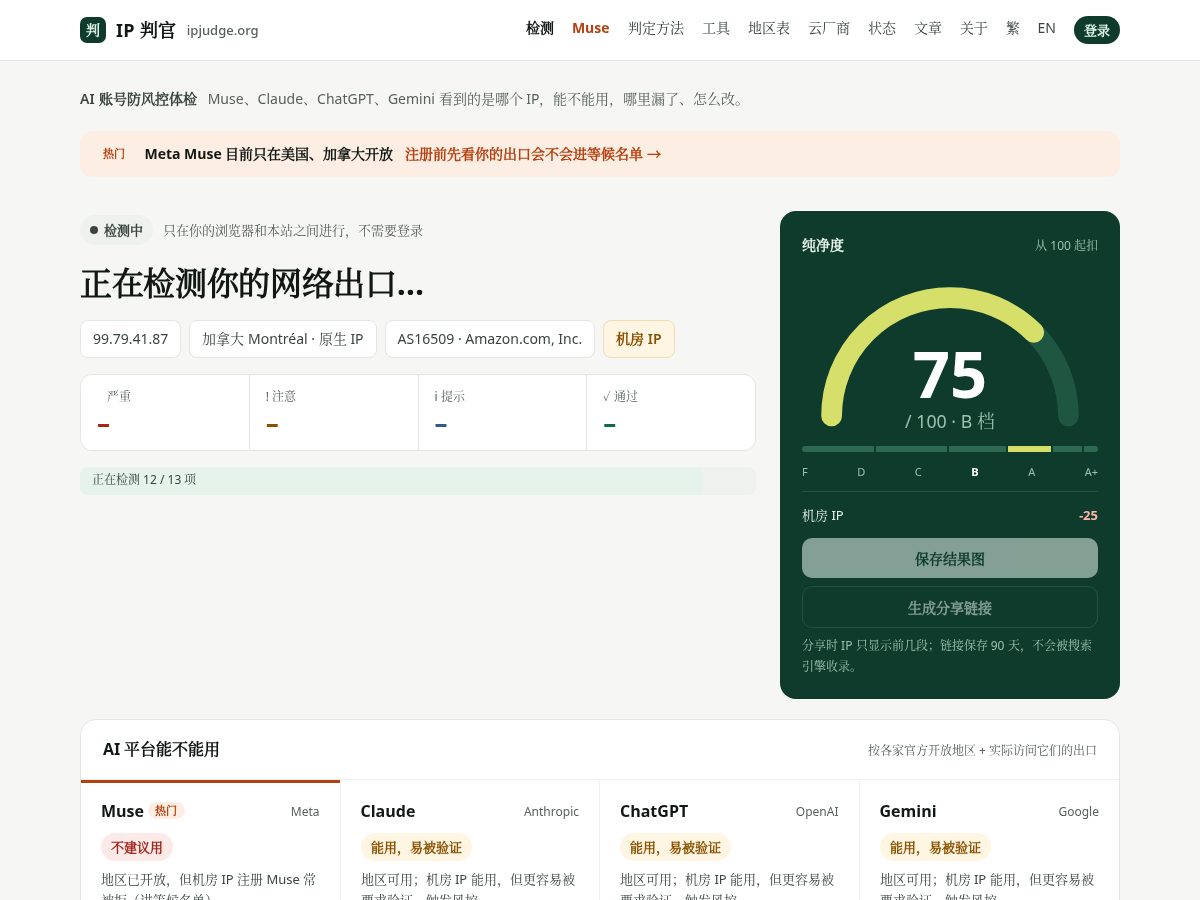Select the 提示 summary cell
This screenshot has height=900, width=1200.
point(502,412)
